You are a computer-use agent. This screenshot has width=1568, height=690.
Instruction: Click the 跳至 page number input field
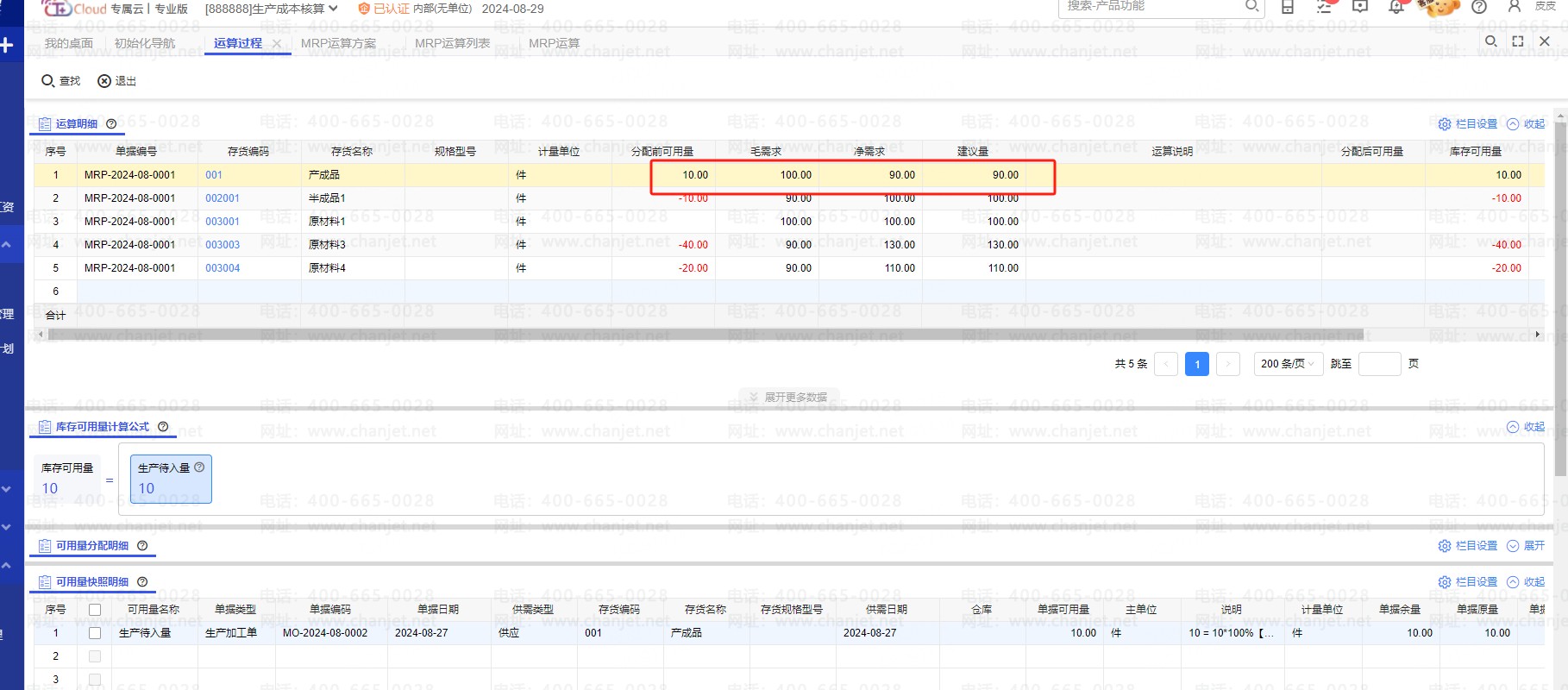(1378, 364)
